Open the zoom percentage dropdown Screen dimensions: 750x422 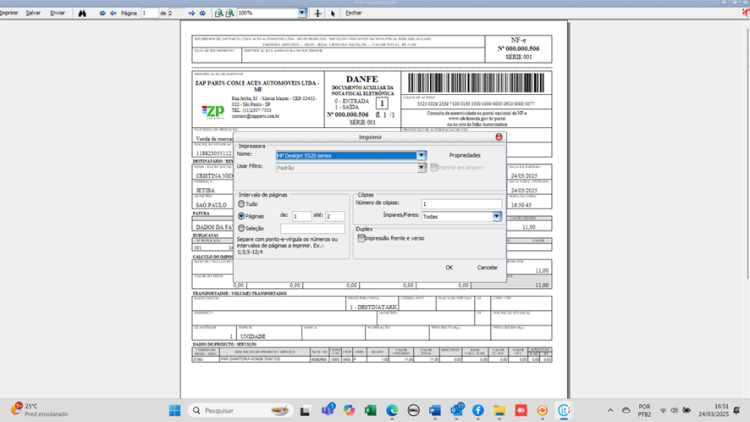[302, 13]
